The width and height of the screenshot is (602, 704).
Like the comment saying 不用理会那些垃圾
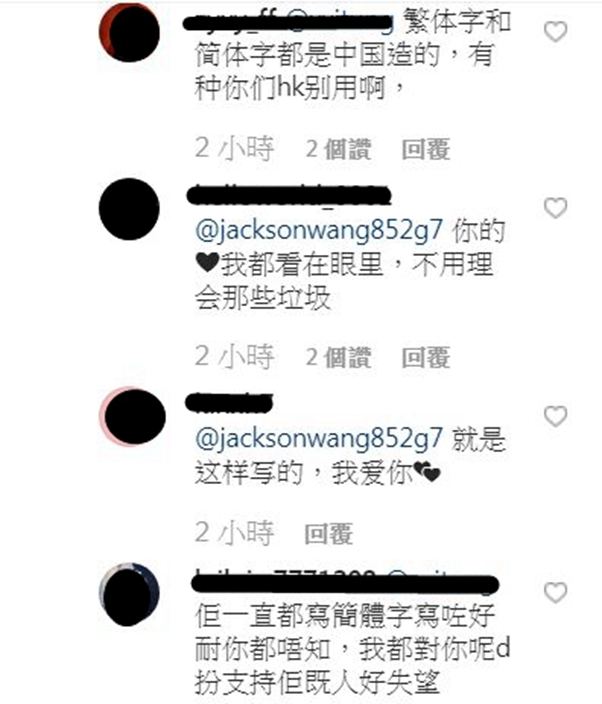(555, 208)
